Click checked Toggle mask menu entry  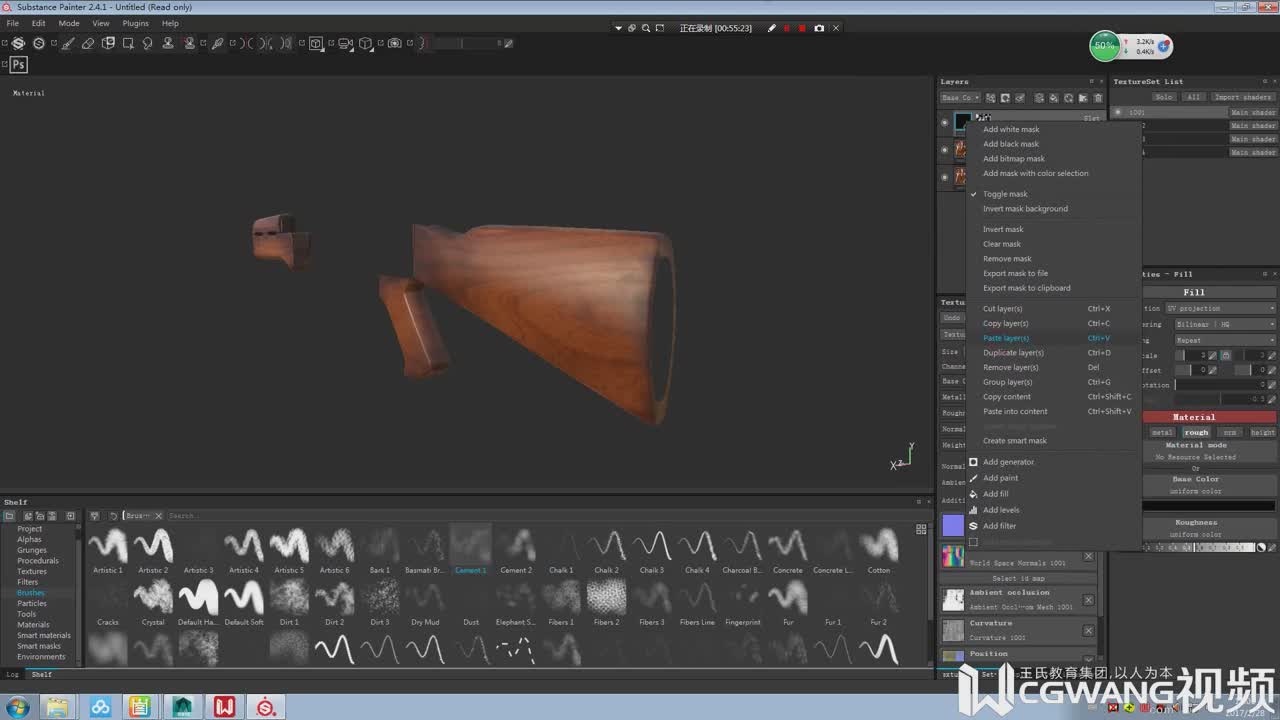tap(1005, 194)
